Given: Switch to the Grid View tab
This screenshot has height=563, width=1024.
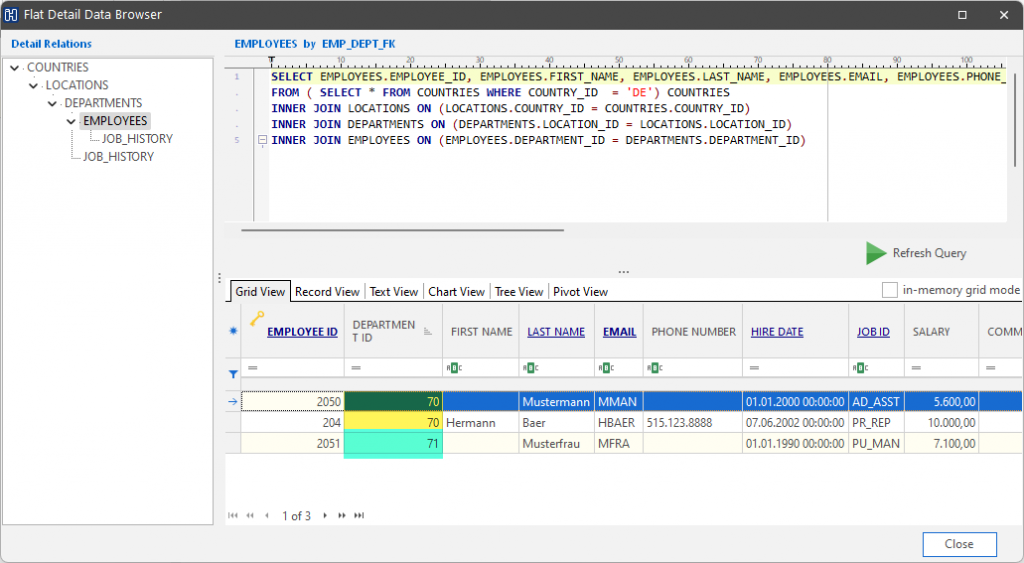Looking at the screenshot, I should [260, 292].
